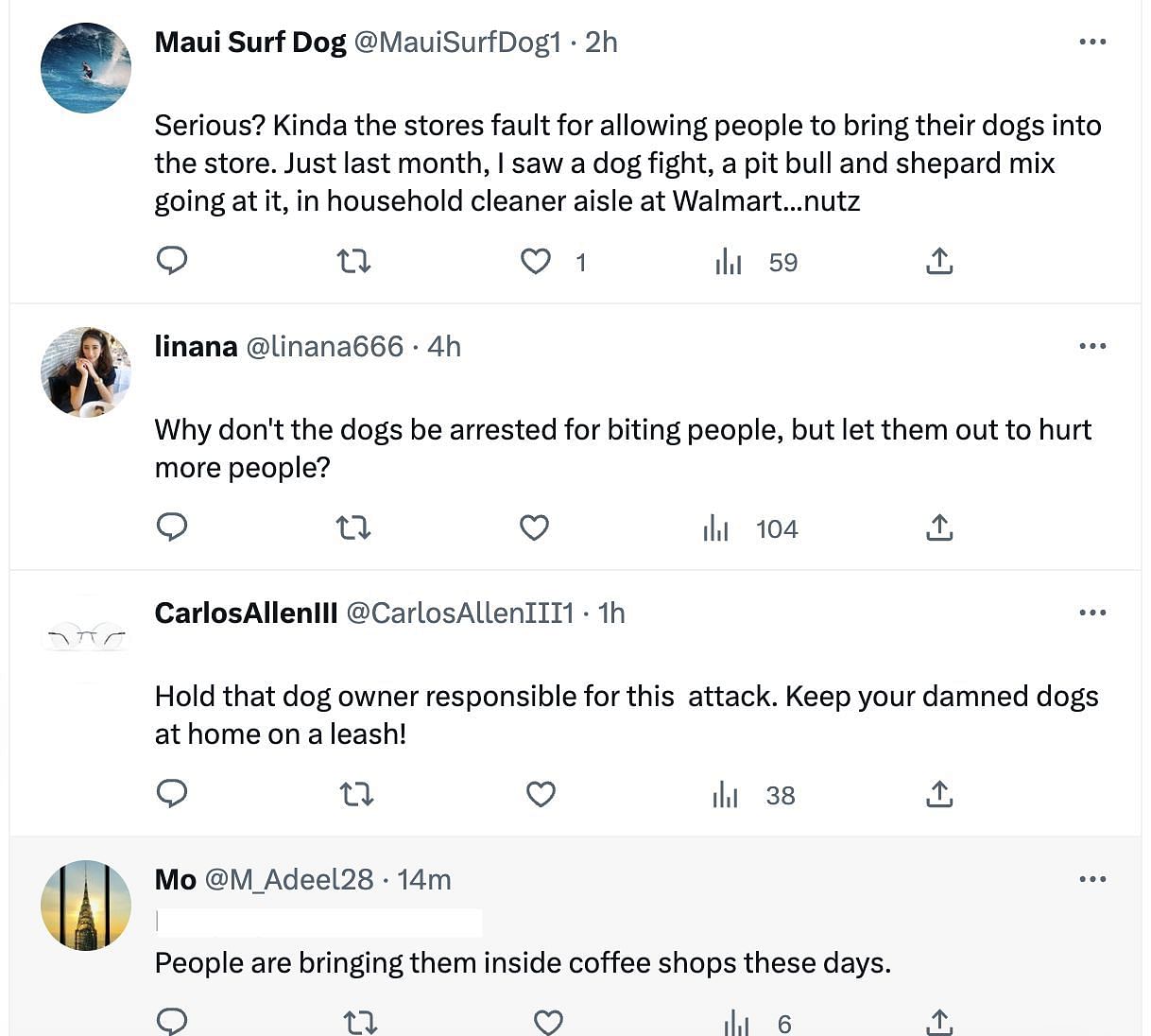
Task: Open more options on linana's tweet
Action: coord(1092,346)
